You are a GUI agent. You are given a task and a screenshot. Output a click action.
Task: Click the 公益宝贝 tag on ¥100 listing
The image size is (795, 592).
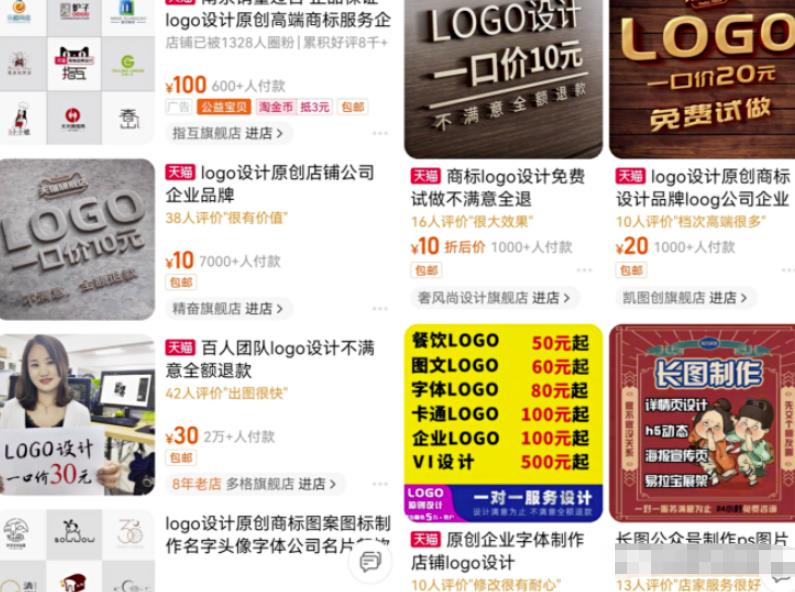click(x=224, y=107)
